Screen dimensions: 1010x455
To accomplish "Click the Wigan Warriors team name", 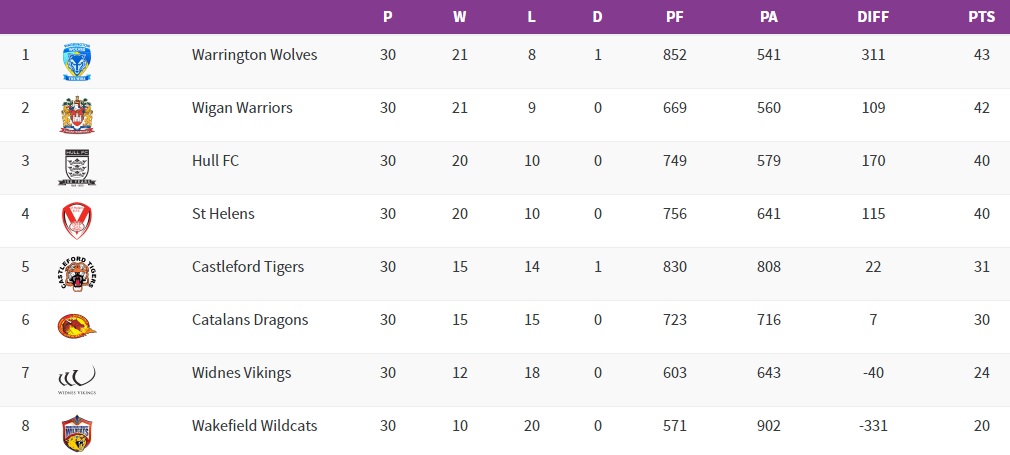I will (x=242, y=108).
